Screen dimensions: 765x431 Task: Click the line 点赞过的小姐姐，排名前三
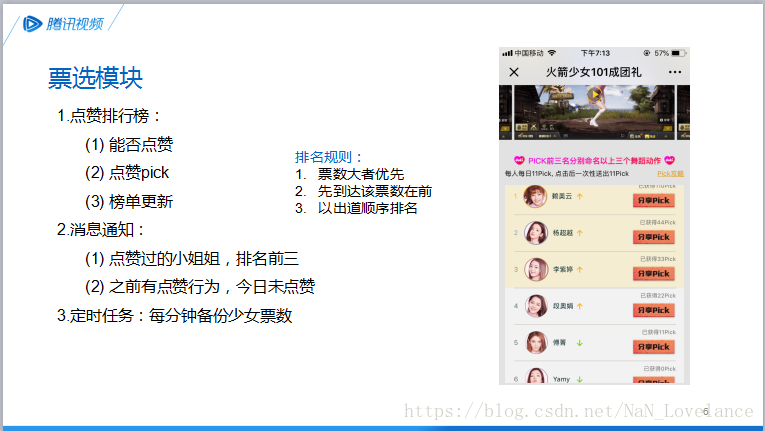203,258
